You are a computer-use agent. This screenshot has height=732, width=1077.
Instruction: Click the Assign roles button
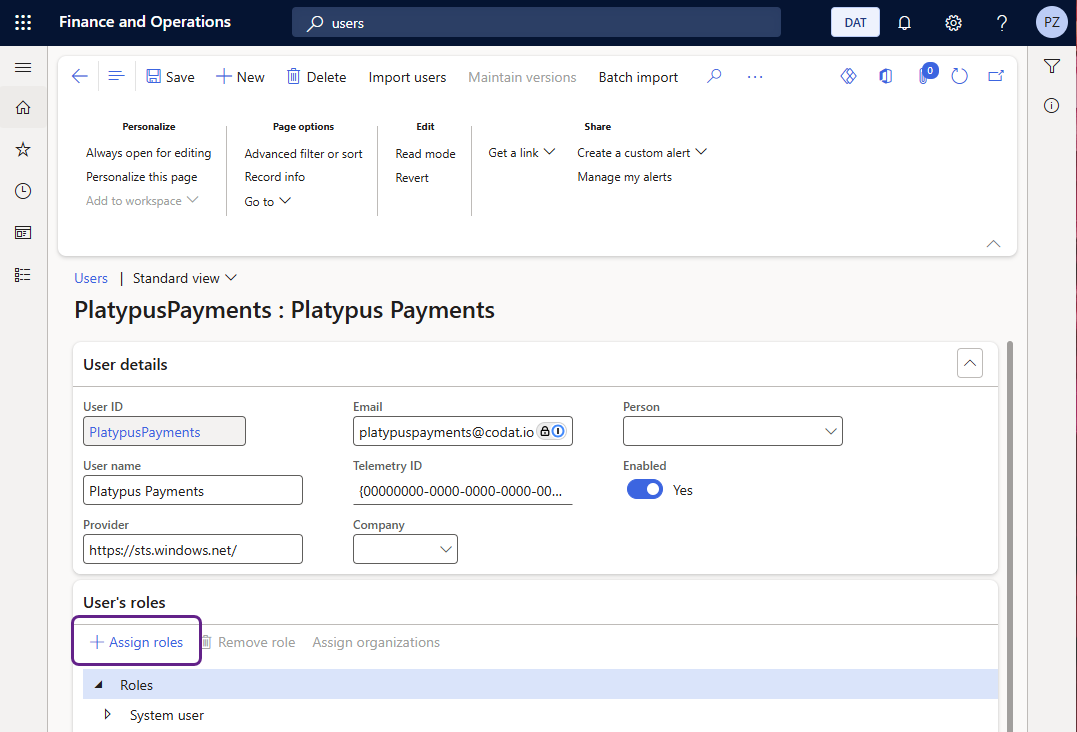point(137,642)
